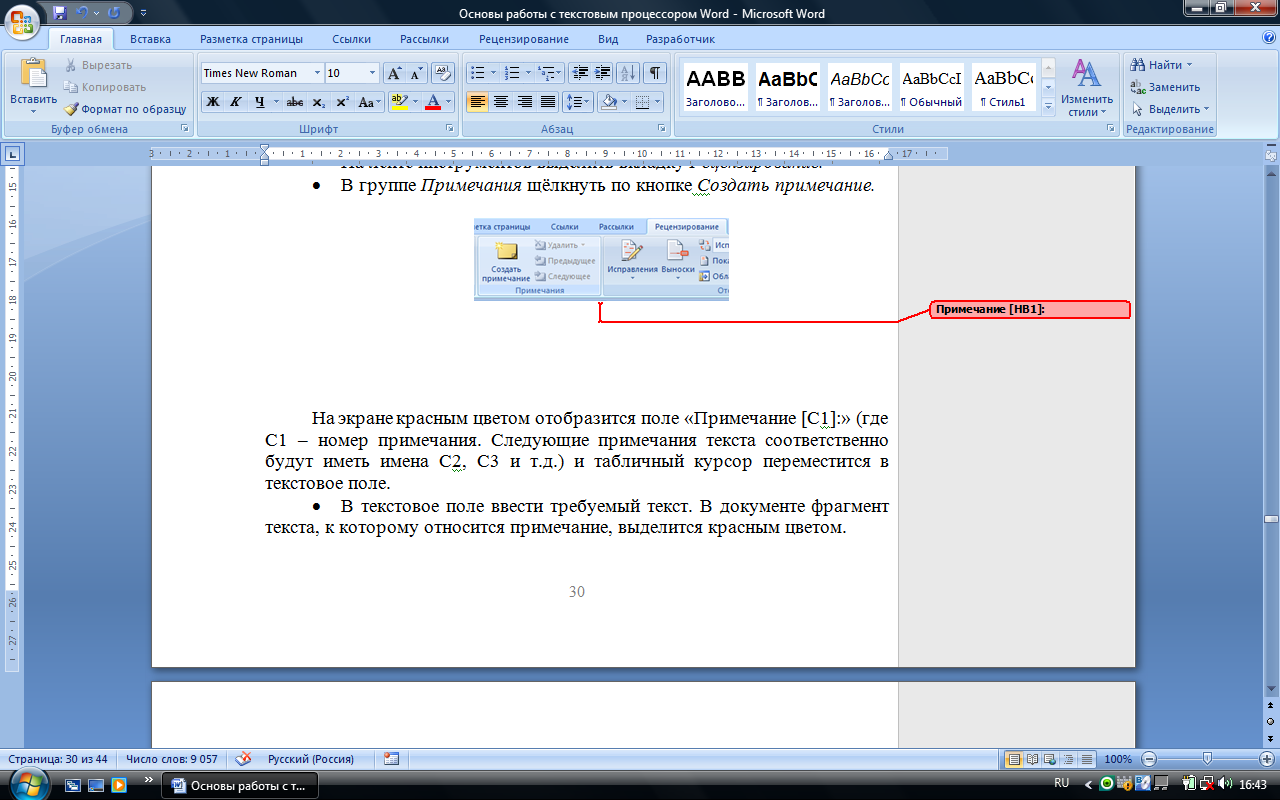Align text right
1280x800 pixels.
524,102
